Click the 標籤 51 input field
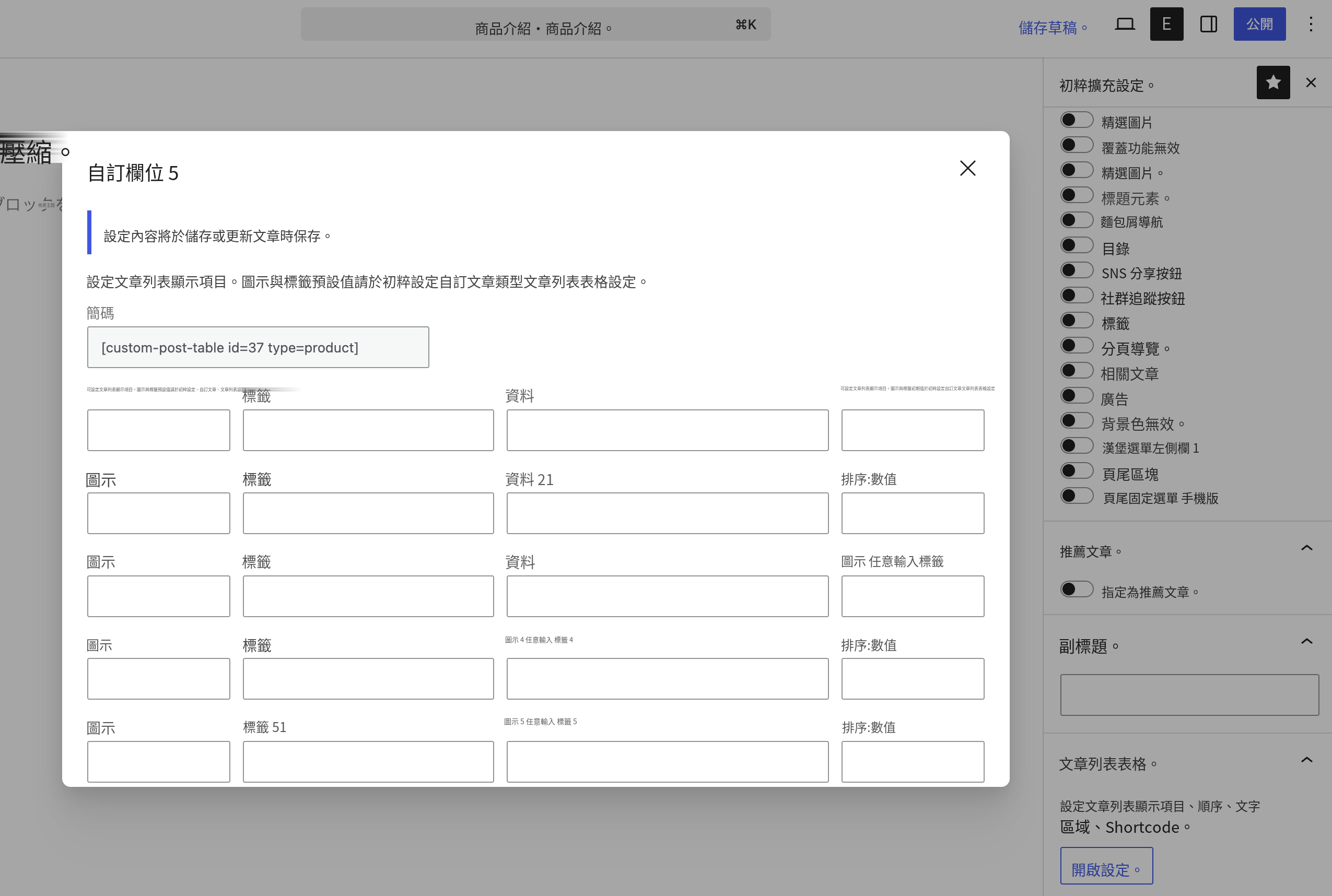1332x896 pixels. point(368,762)
